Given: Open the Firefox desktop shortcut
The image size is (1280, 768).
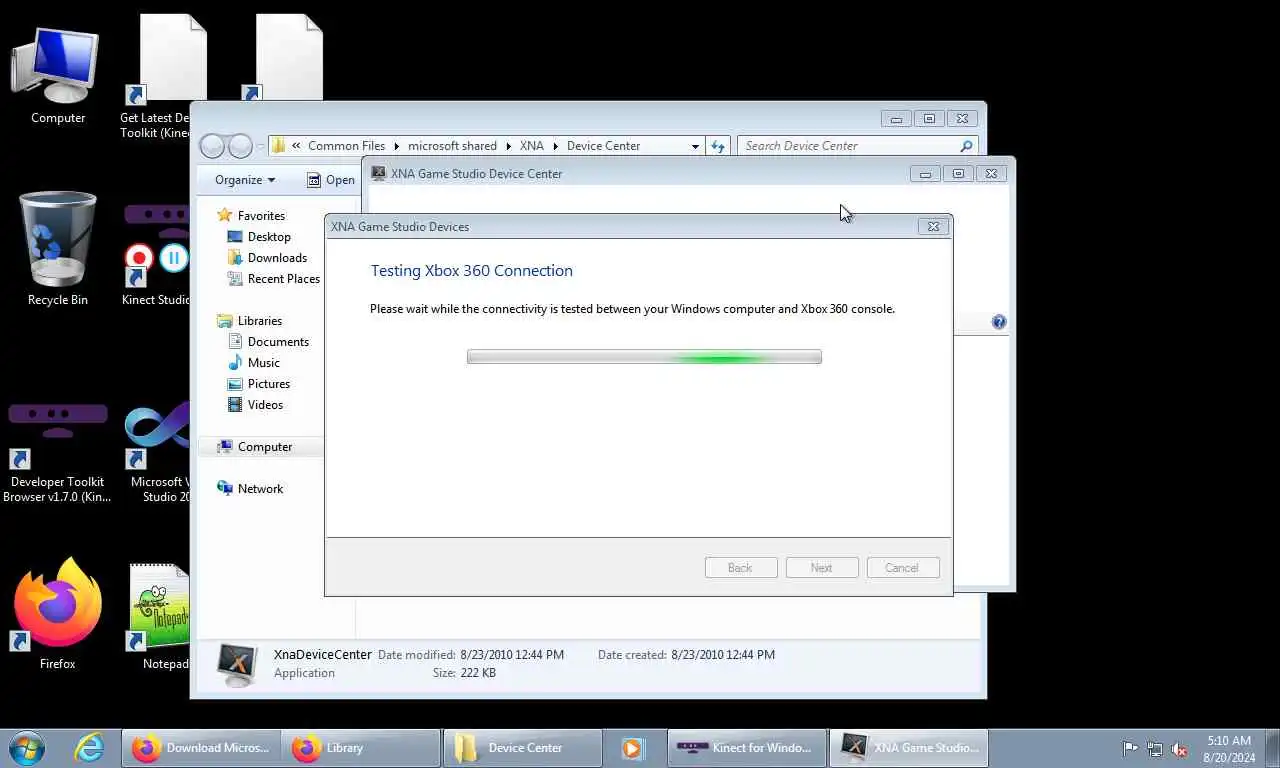Looking at the screenshot, I should (57, 613).
